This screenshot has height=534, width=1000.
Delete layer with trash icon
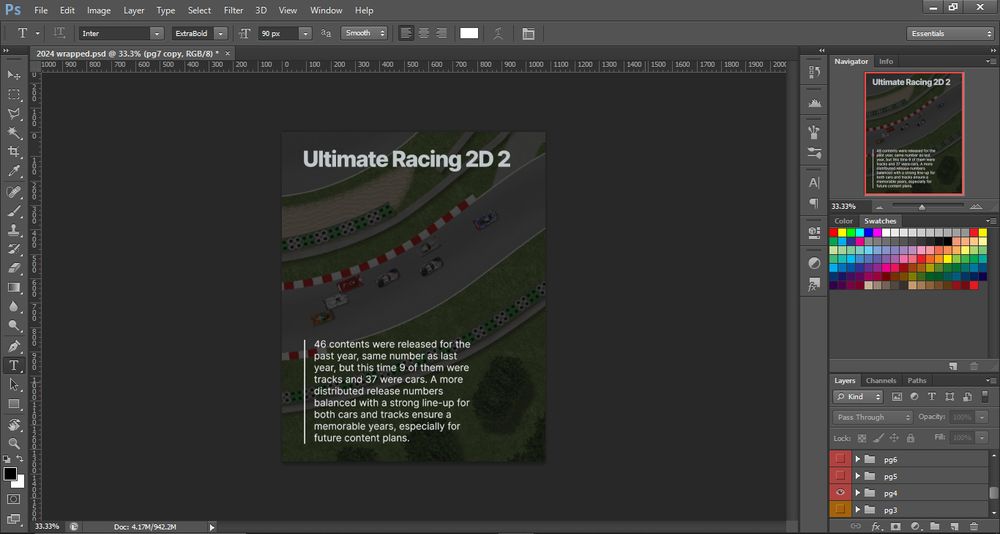pos(974,526)
